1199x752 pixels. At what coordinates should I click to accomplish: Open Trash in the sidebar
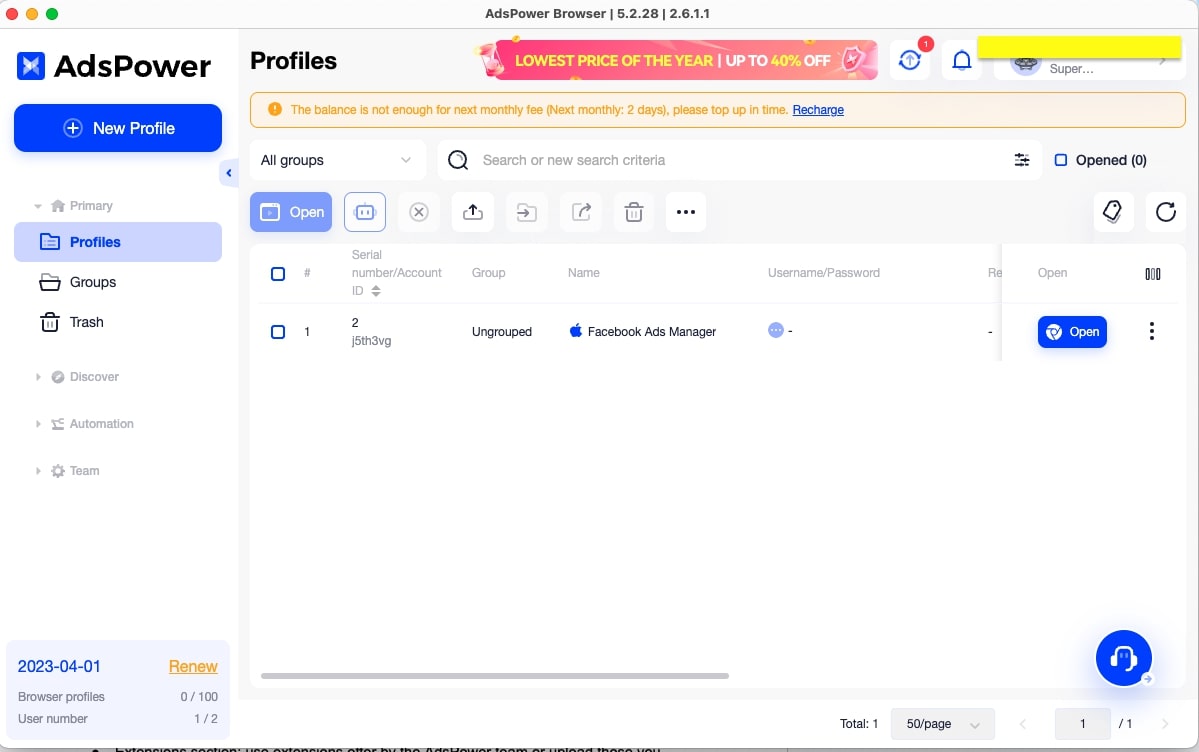pyautogui.click(x=86, y=322)
